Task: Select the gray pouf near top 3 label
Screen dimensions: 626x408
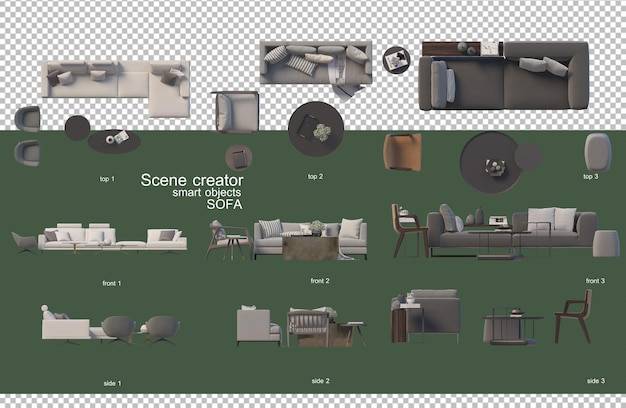Action: [x=598, y=153]
